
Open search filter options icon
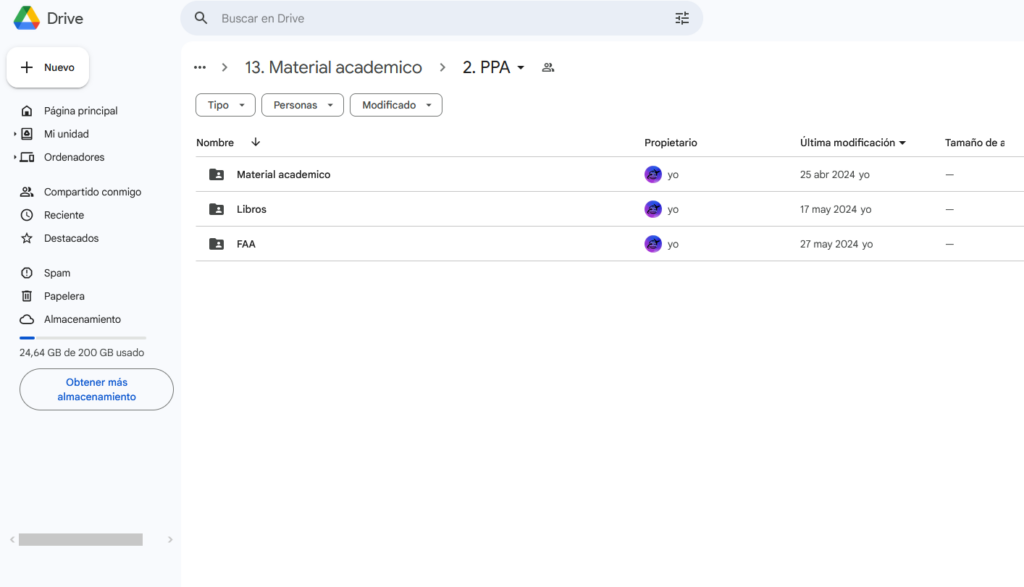(682, 18)
